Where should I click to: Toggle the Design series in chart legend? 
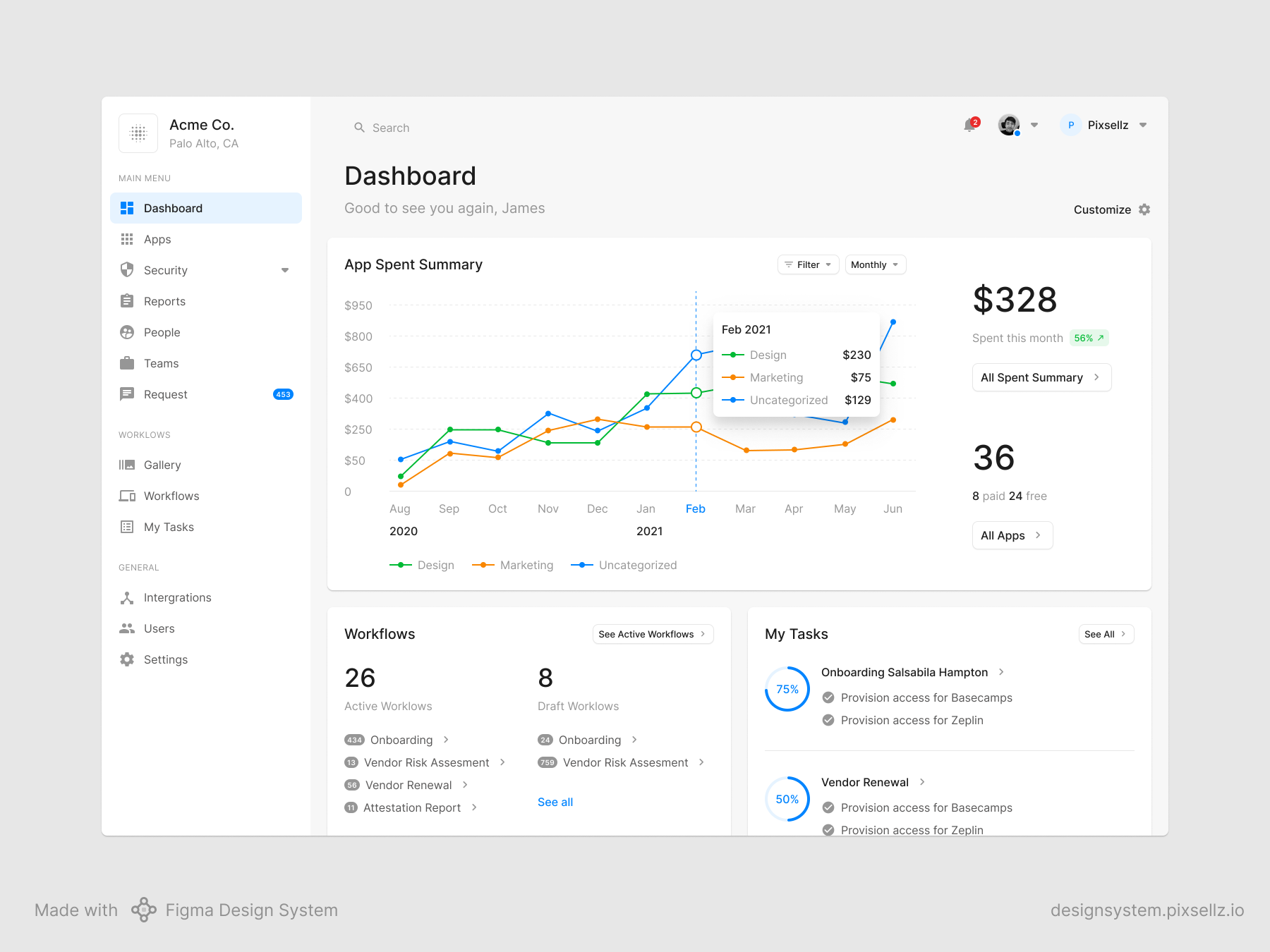422,565
